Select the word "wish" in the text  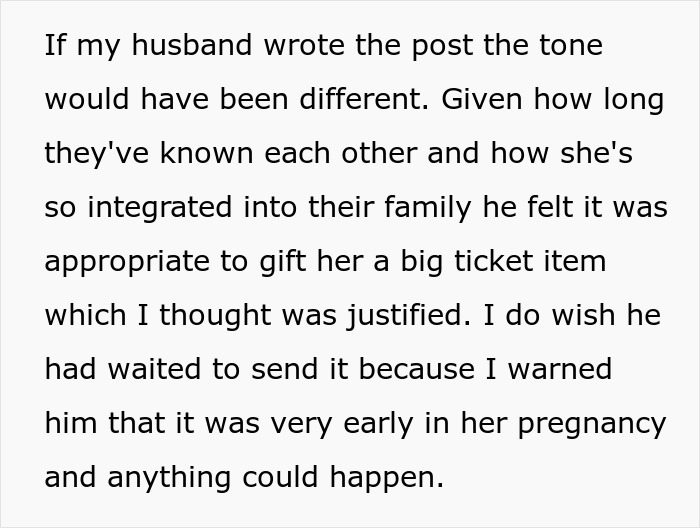click(583, 316)
